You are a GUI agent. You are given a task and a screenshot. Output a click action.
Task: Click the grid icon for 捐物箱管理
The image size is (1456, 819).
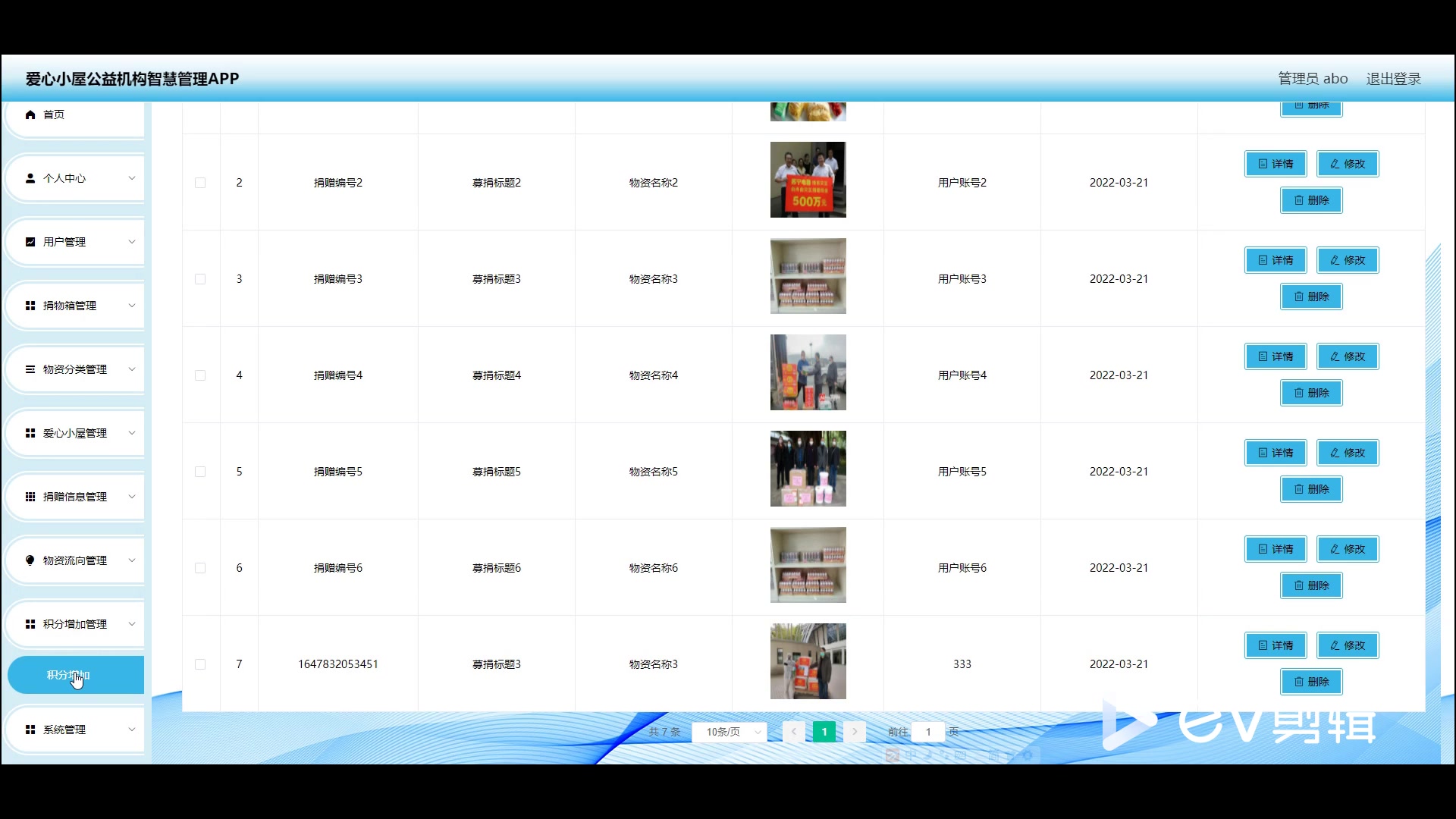pyautogui.click(x=30, y=306)
